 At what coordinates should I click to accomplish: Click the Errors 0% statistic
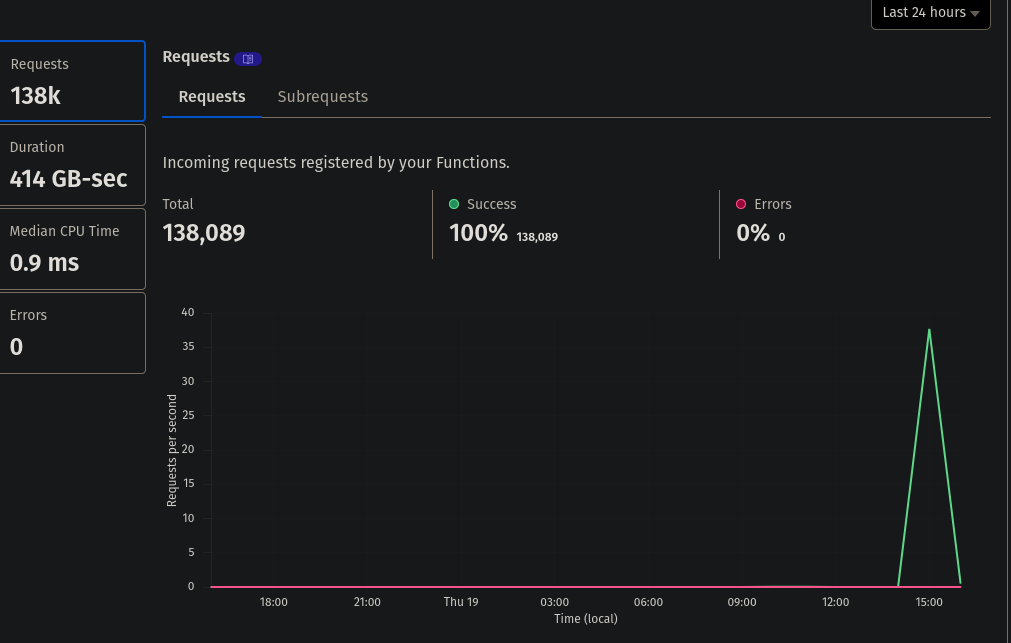coord(753,232)
